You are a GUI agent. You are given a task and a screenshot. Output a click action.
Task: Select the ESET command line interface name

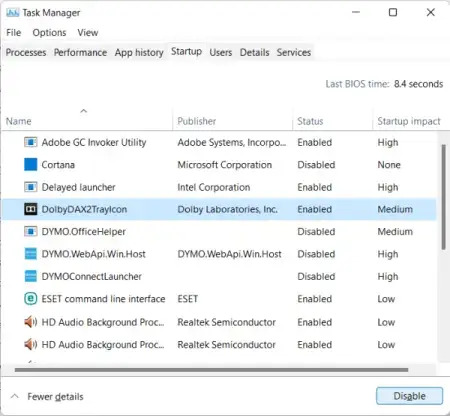tap(103, 299)
